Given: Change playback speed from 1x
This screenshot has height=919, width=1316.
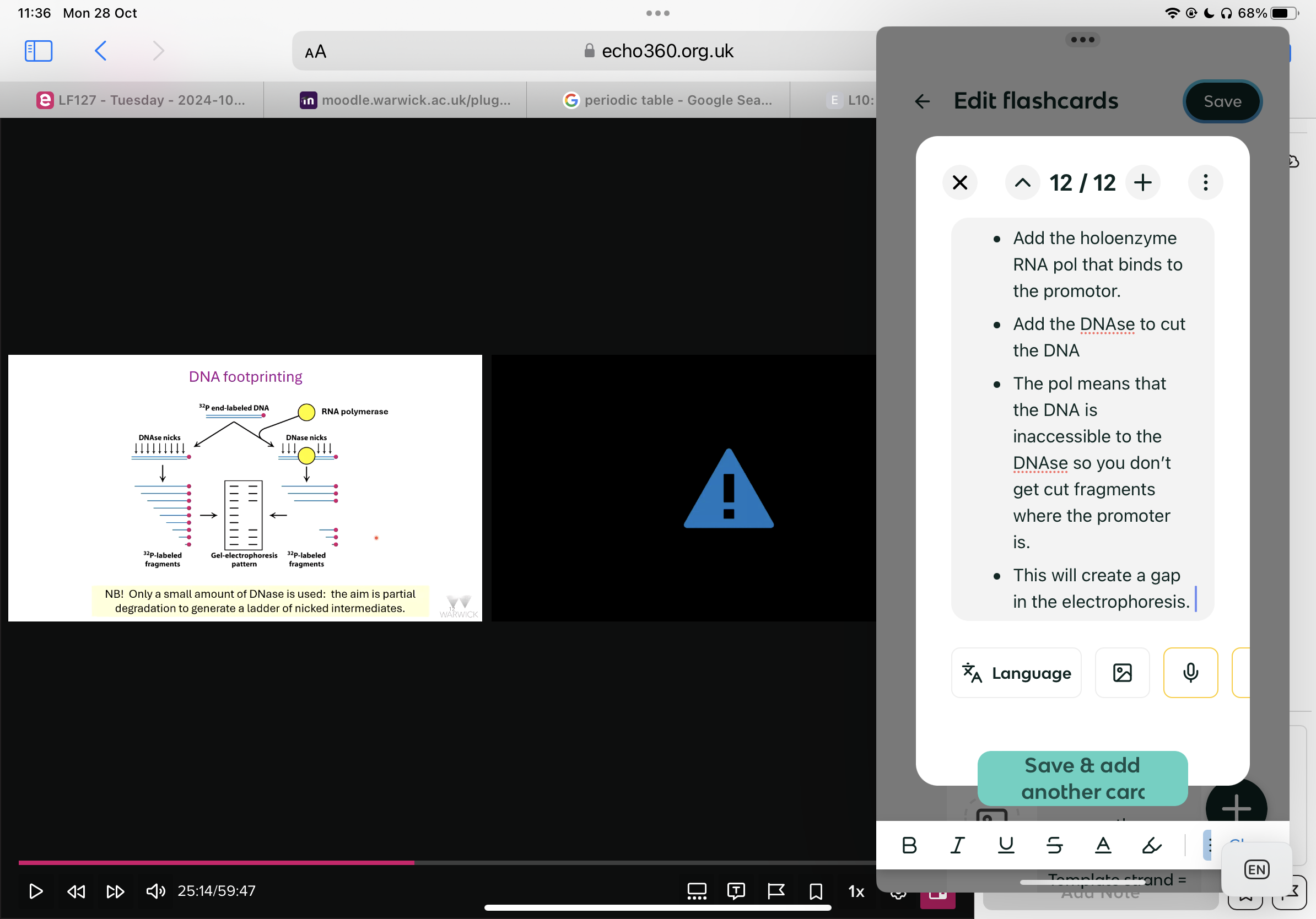Looking at the screenshot, I should click(856, 891).
